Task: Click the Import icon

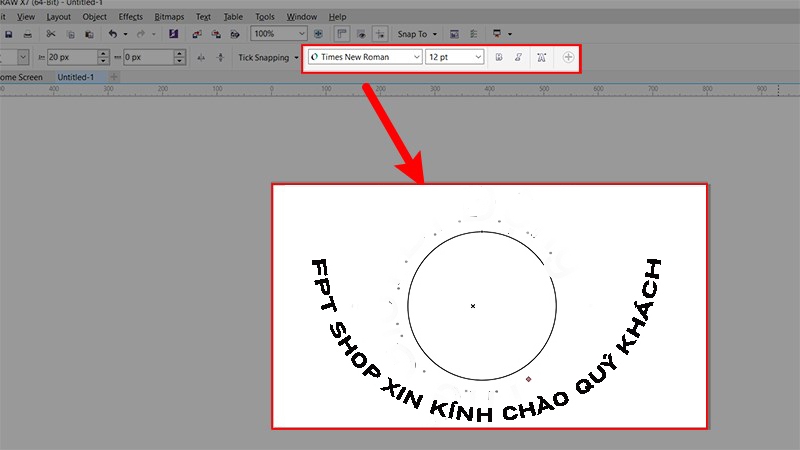Action: tap(197, 34)
